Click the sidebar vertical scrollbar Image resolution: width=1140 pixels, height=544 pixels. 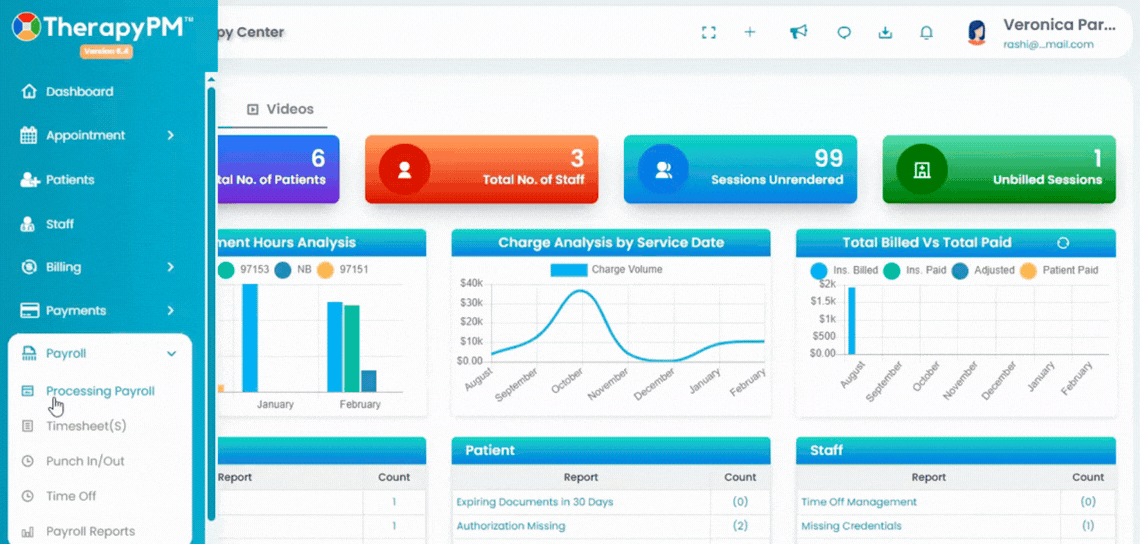211,303
